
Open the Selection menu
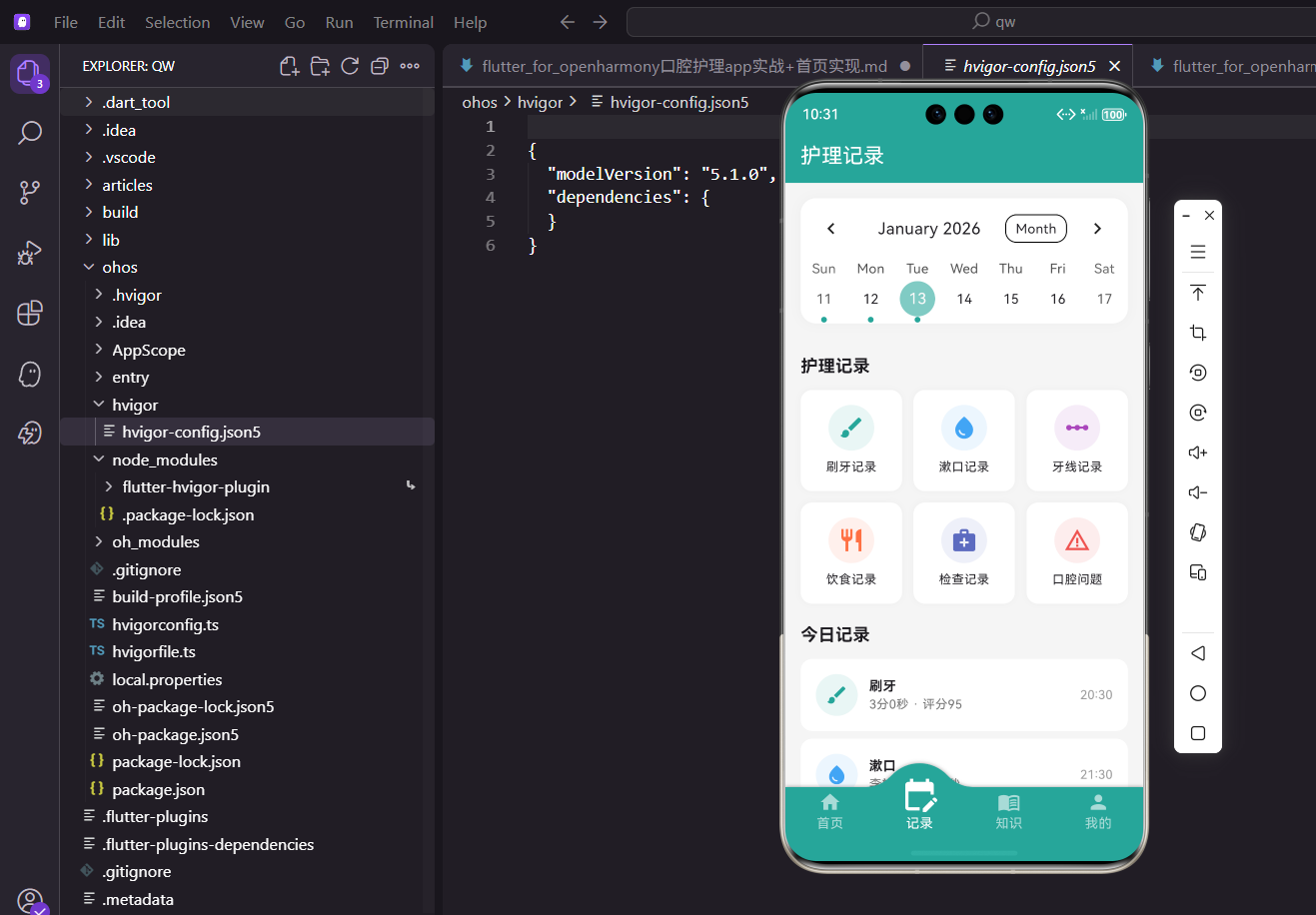pos(177,22)
